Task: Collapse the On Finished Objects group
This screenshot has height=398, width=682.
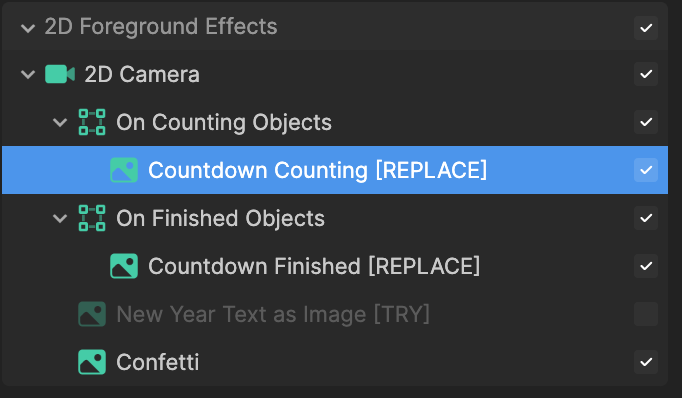Action: pyautogui.click(x=60, y=218)
